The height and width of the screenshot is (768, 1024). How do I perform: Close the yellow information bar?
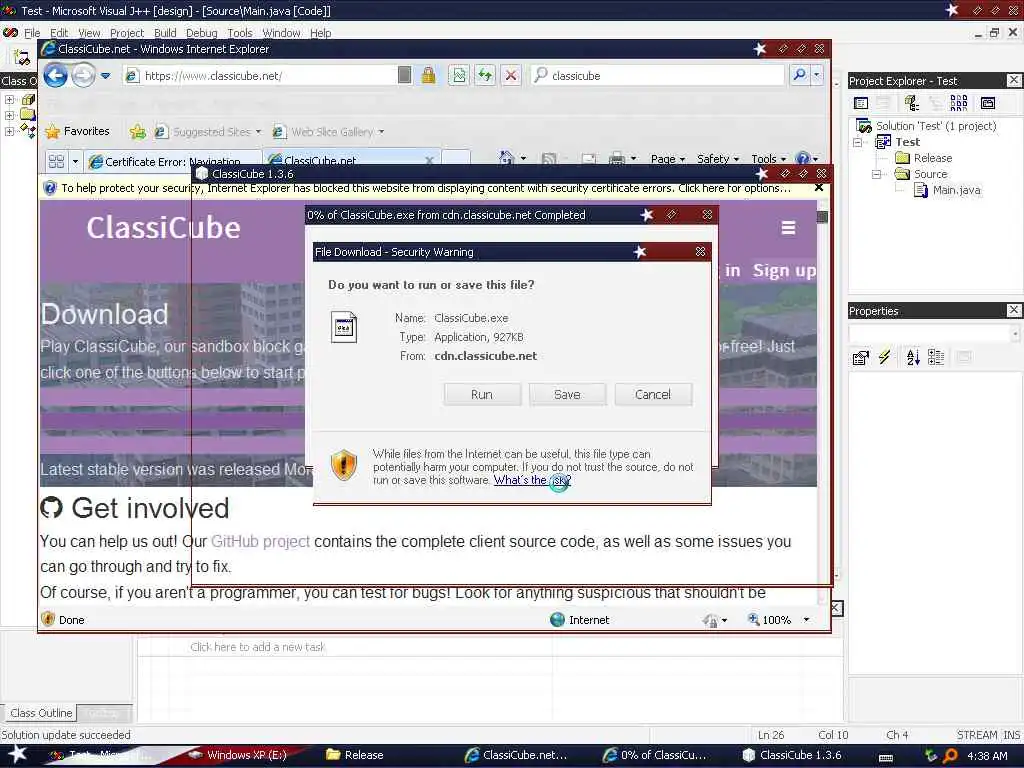819,188
